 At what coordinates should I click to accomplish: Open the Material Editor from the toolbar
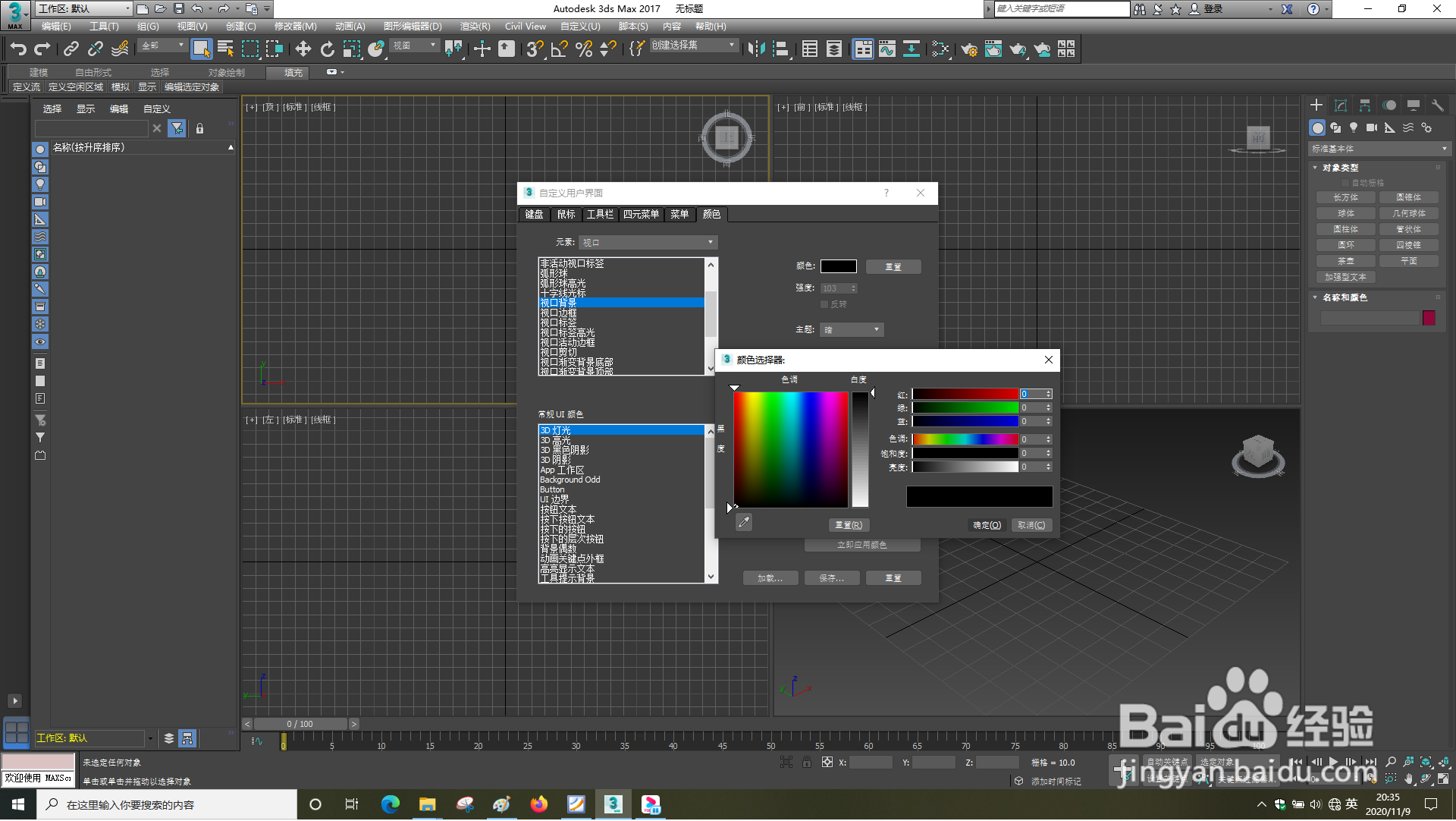coord(993,49)
